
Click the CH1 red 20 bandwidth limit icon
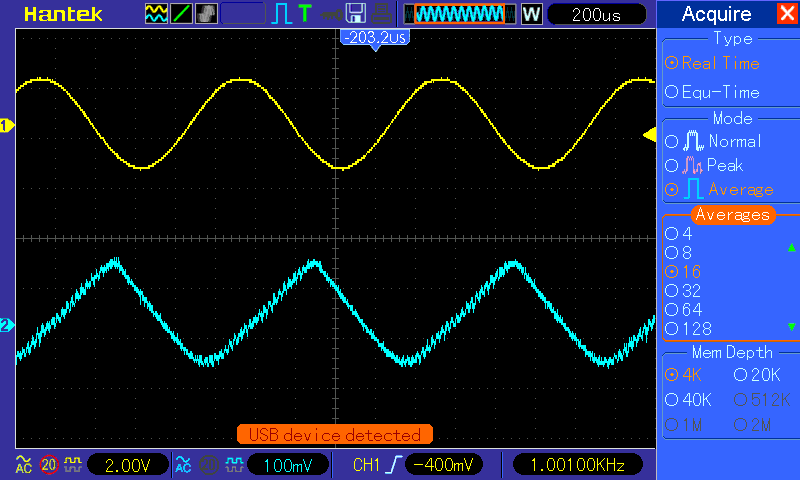(49, 465)
